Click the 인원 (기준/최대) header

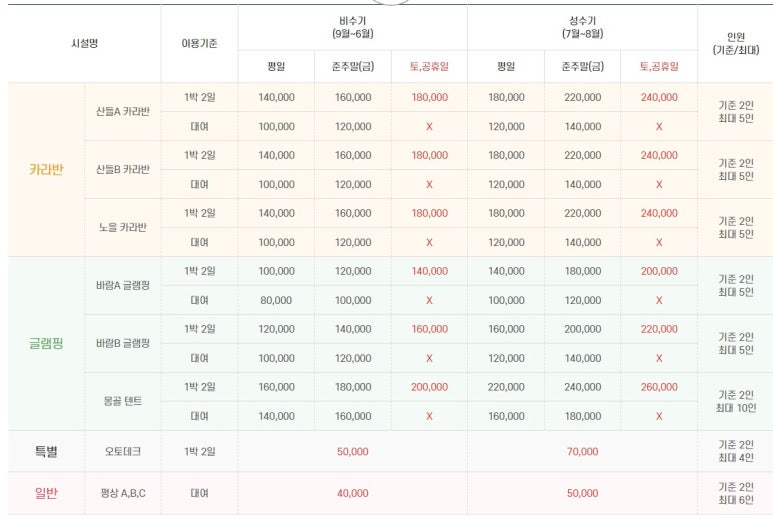(734, 43)
